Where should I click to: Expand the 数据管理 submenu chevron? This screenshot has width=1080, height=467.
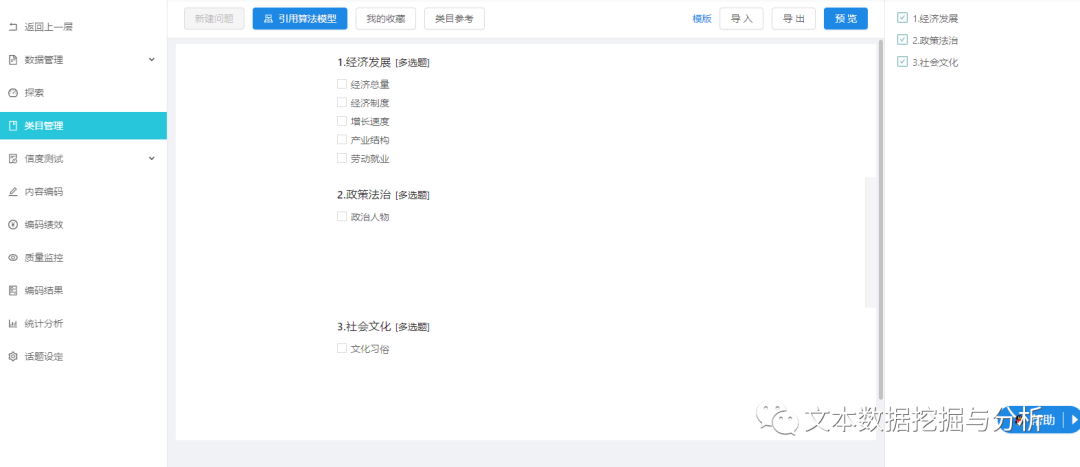click(x=152, y=60)
